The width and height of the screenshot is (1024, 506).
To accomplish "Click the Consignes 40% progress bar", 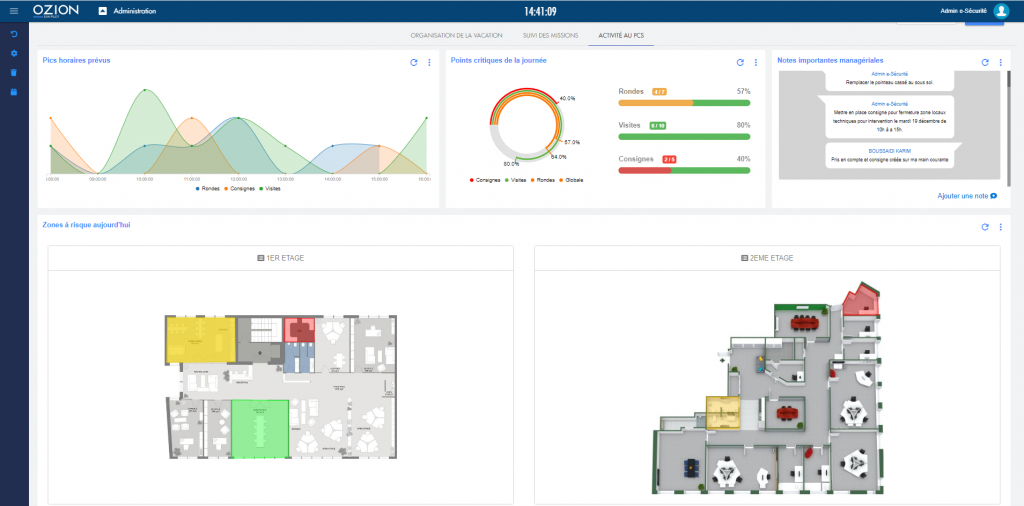I will (x=684, y=170).
